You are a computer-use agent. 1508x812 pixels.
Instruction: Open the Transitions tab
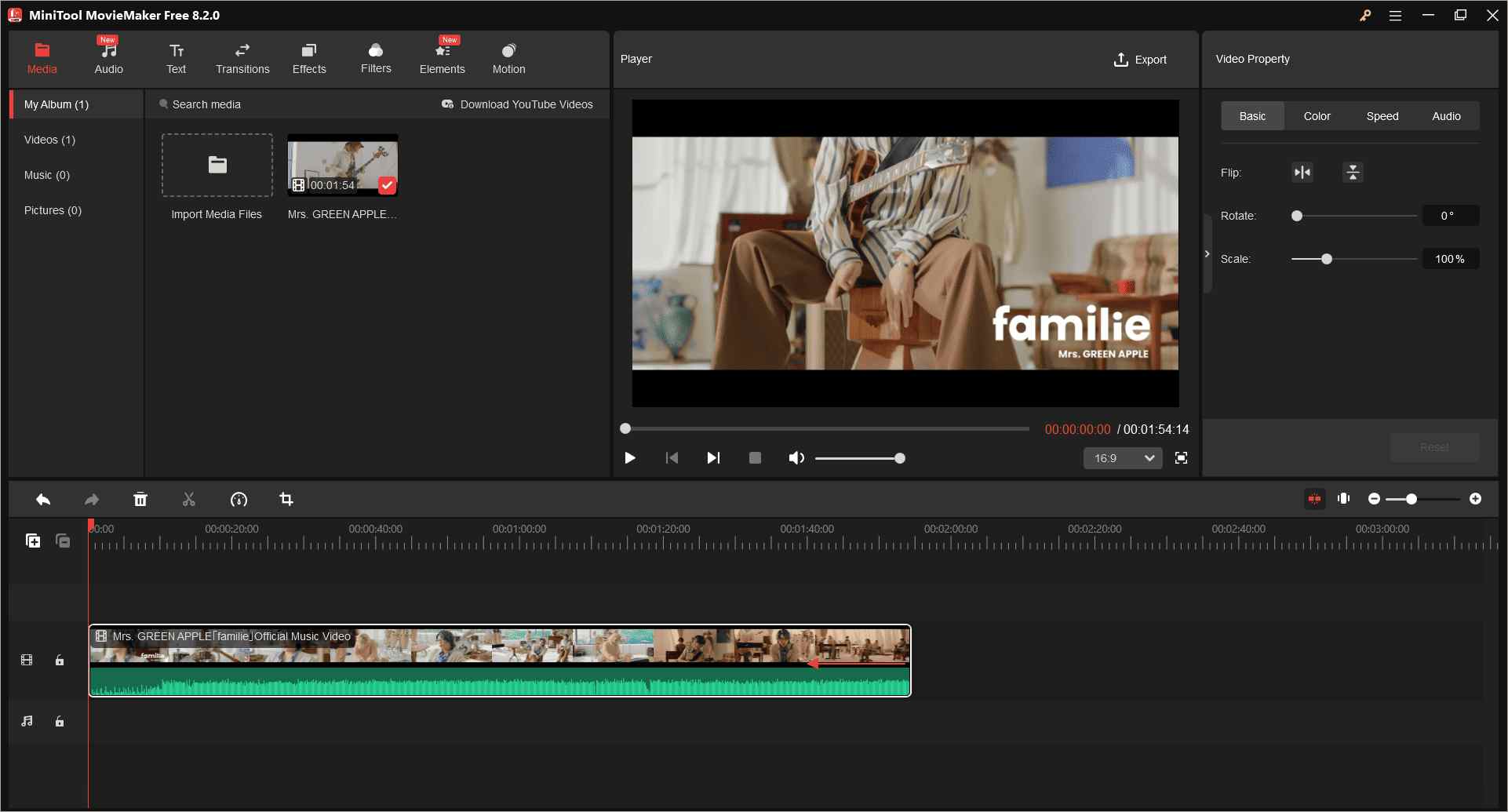(242, 59)
